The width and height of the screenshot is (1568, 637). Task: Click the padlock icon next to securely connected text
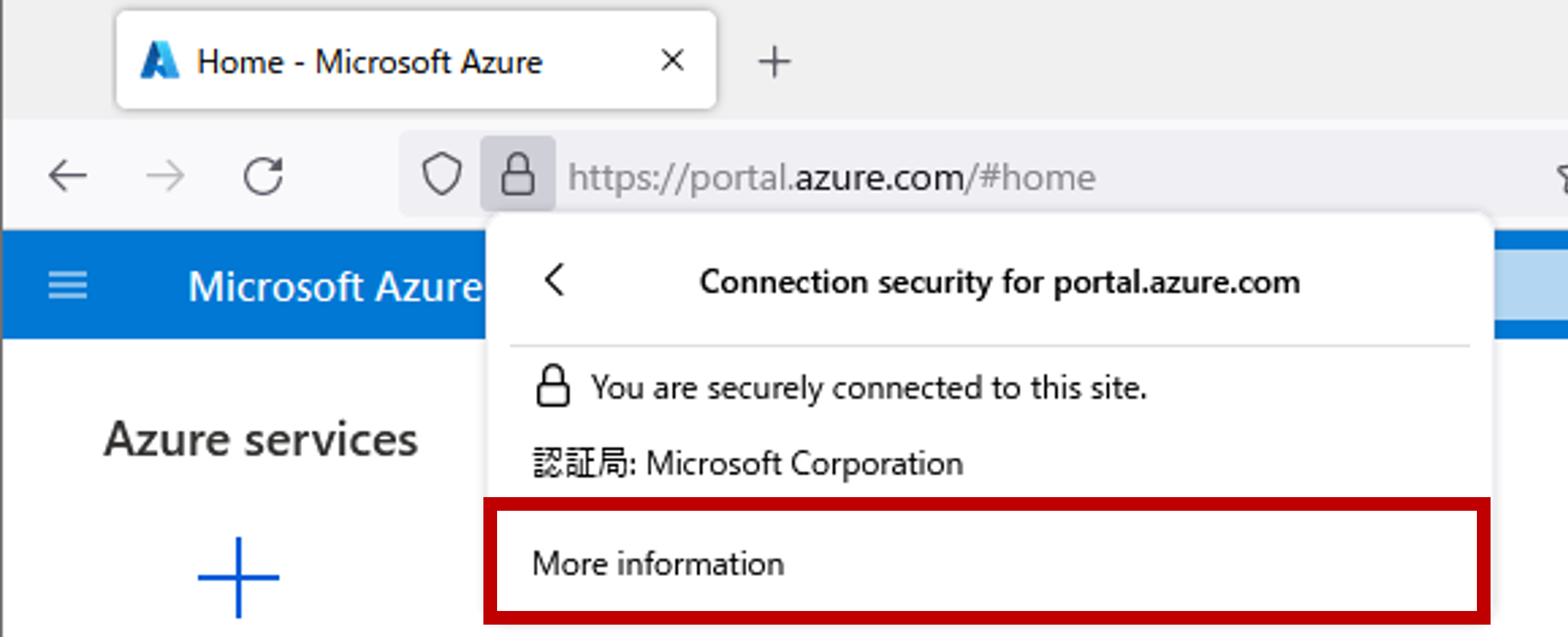[553, 386]
